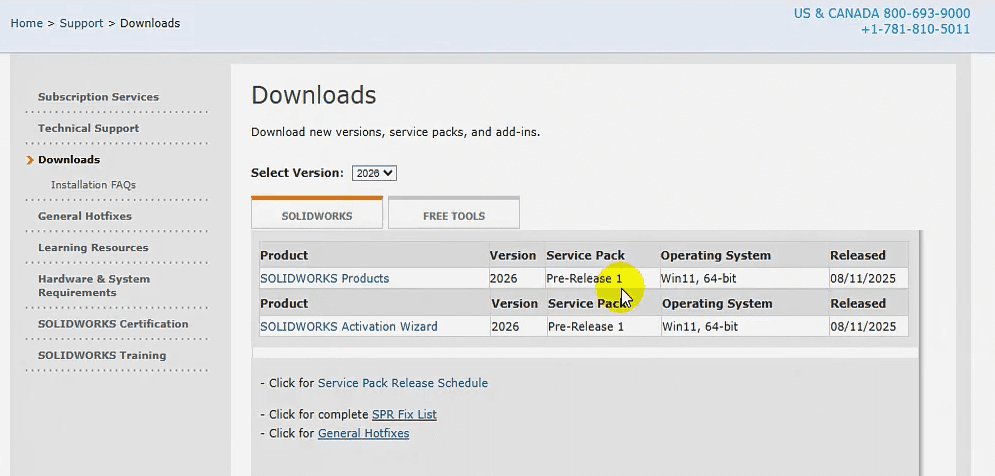The height and width of the screenshot is (476, 995).
Task: Open the SOLIDWORKS Activation Wizard link
Action: click(x=348, y=326)
